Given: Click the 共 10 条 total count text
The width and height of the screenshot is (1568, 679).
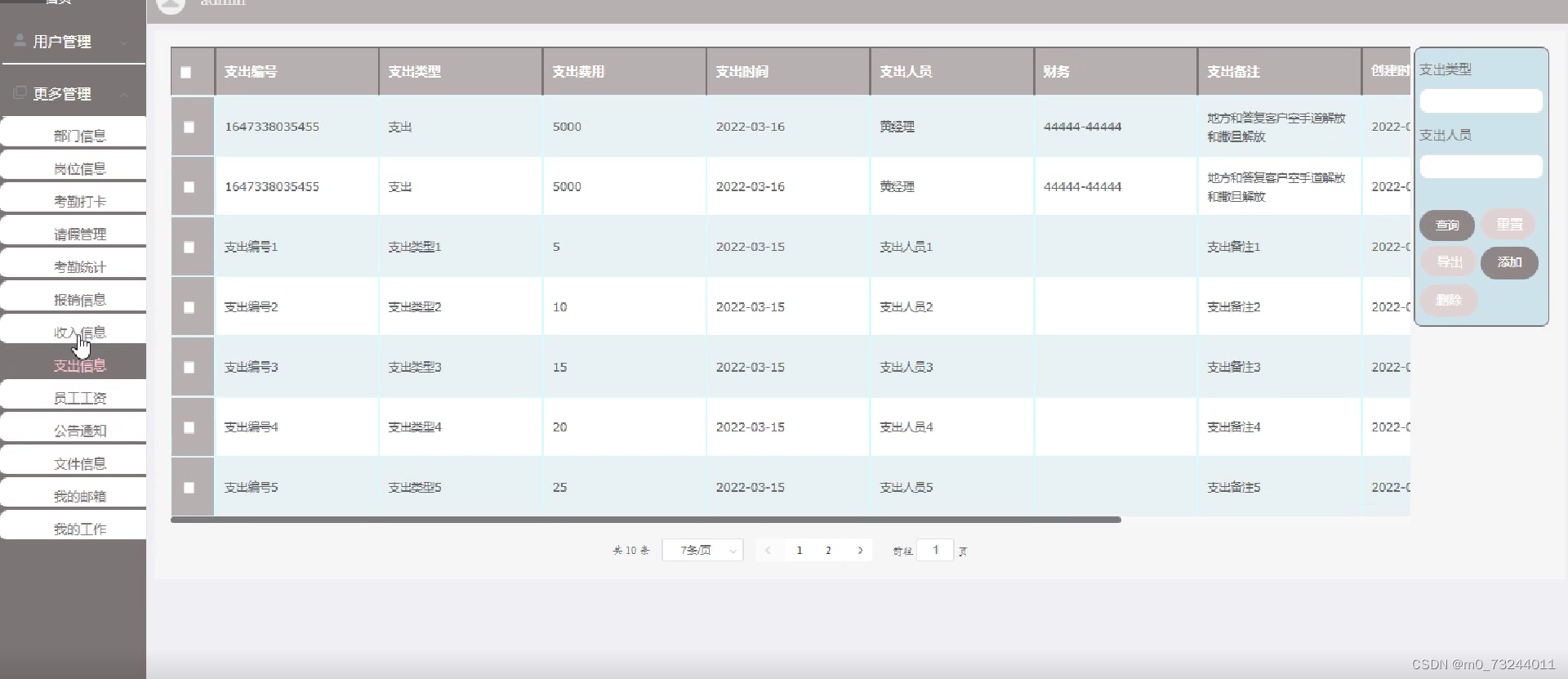Looking at the screenshot, I should point(631,551).
